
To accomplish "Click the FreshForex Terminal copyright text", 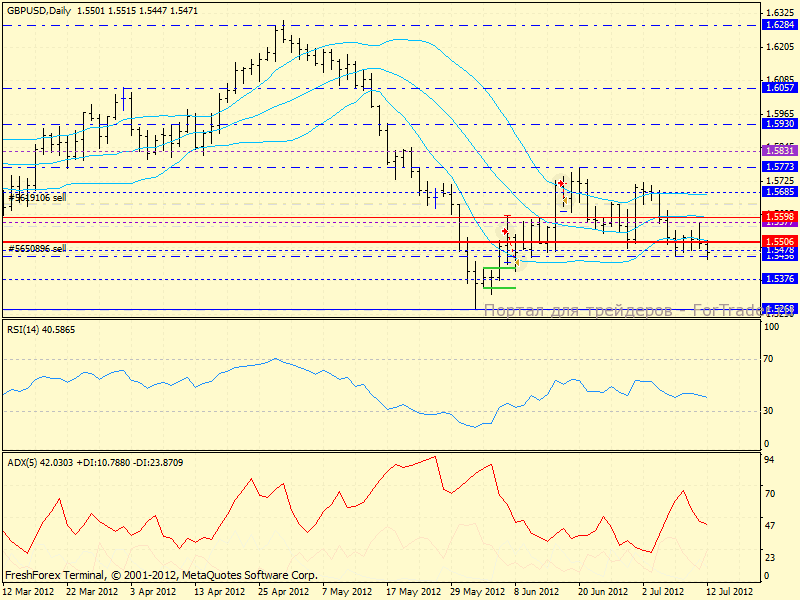I will point(160,576).
